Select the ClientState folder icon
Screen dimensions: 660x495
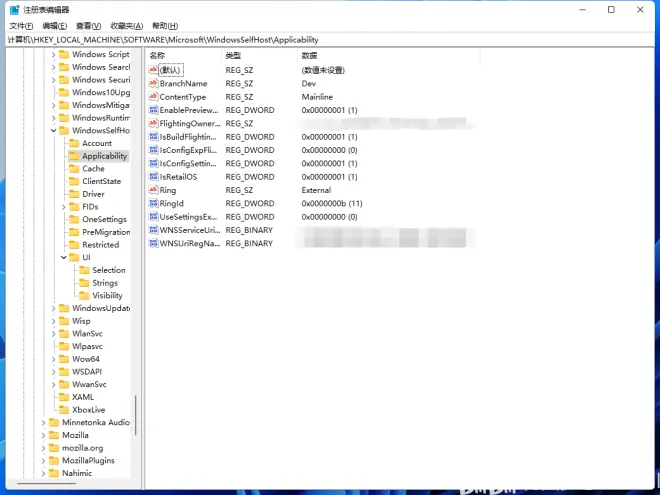tap(74, 181)
